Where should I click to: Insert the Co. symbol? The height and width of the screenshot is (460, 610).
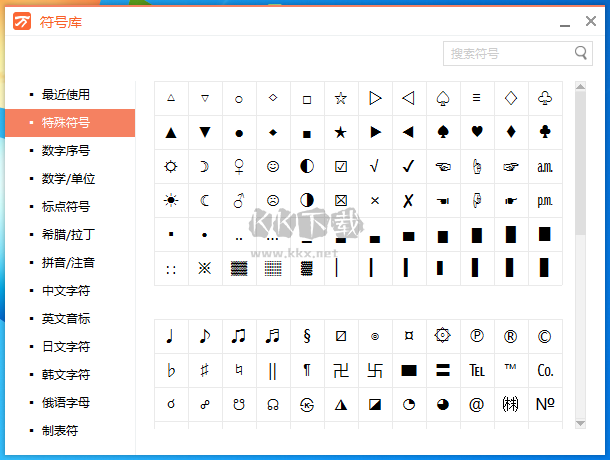545,370
